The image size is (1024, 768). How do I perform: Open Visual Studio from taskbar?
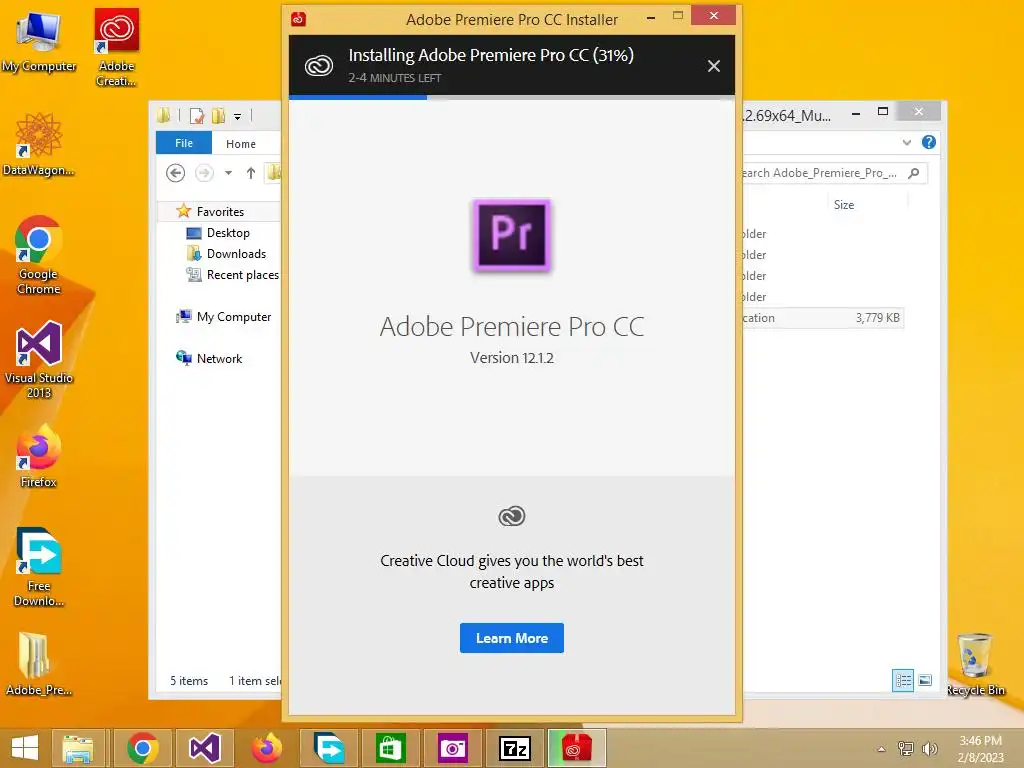coord(204,748)
